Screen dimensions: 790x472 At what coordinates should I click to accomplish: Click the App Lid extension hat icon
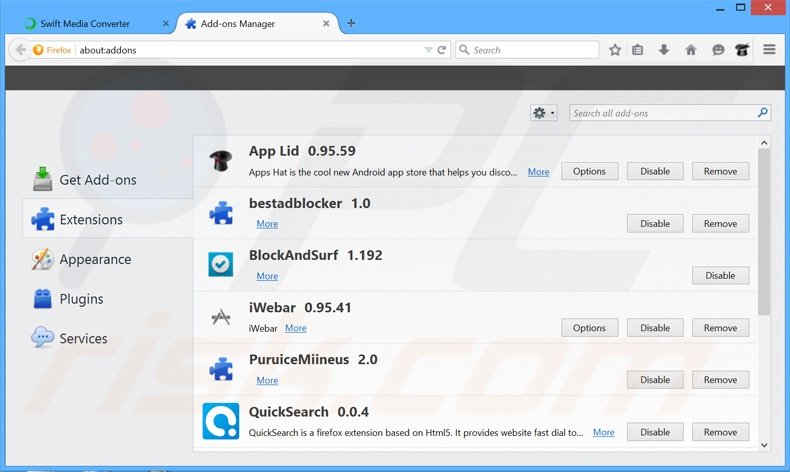(221, 161)
